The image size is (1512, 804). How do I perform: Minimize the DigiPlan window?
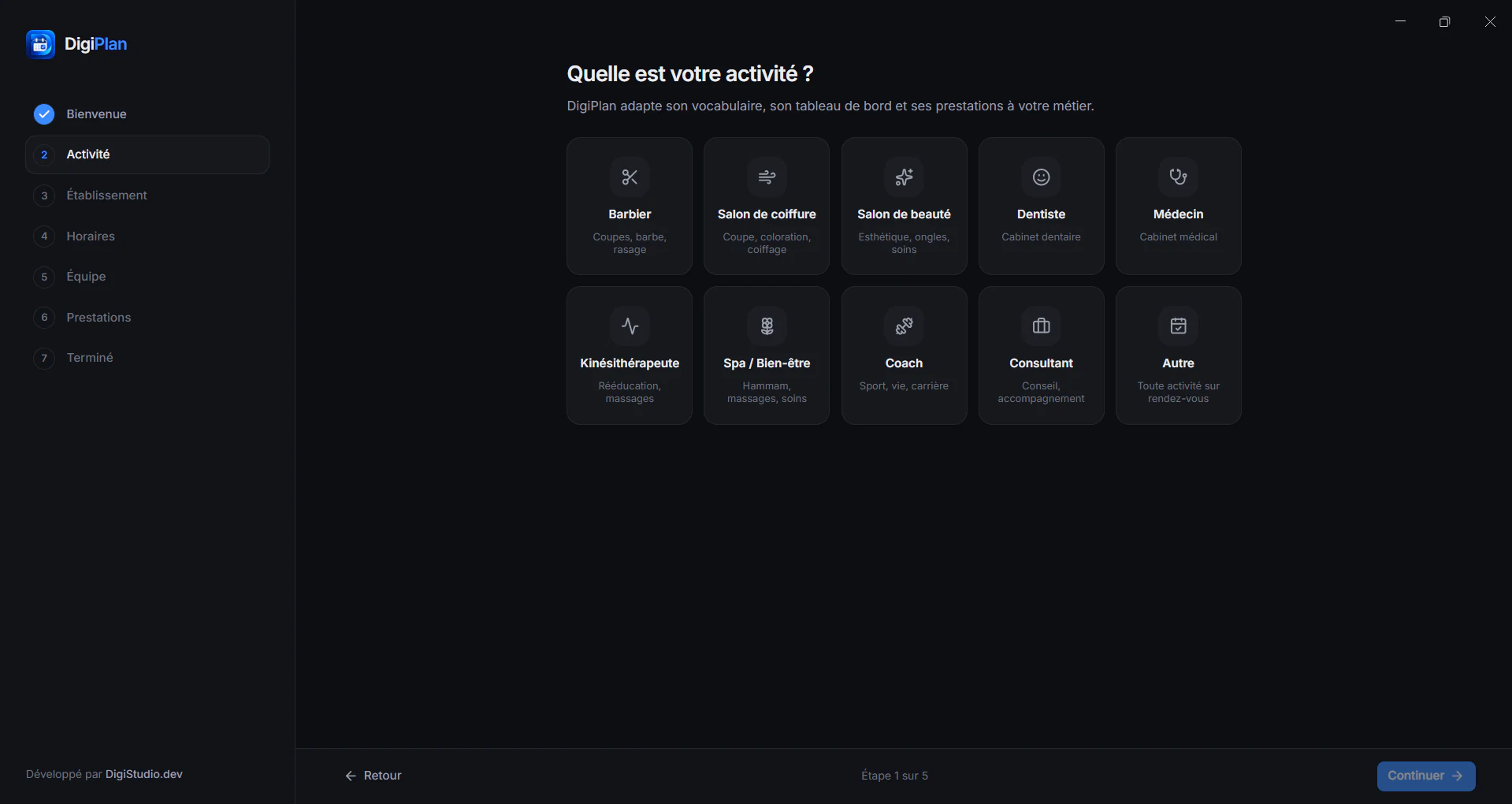1400,21
